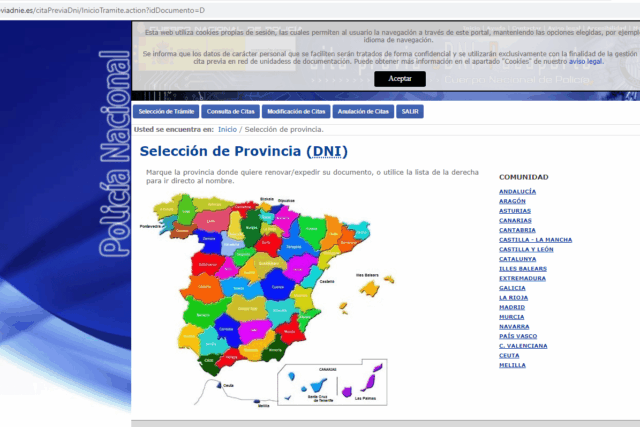Select GALICIA community link
This screenshot has height=427, width=640.
(x=512, y=288)
